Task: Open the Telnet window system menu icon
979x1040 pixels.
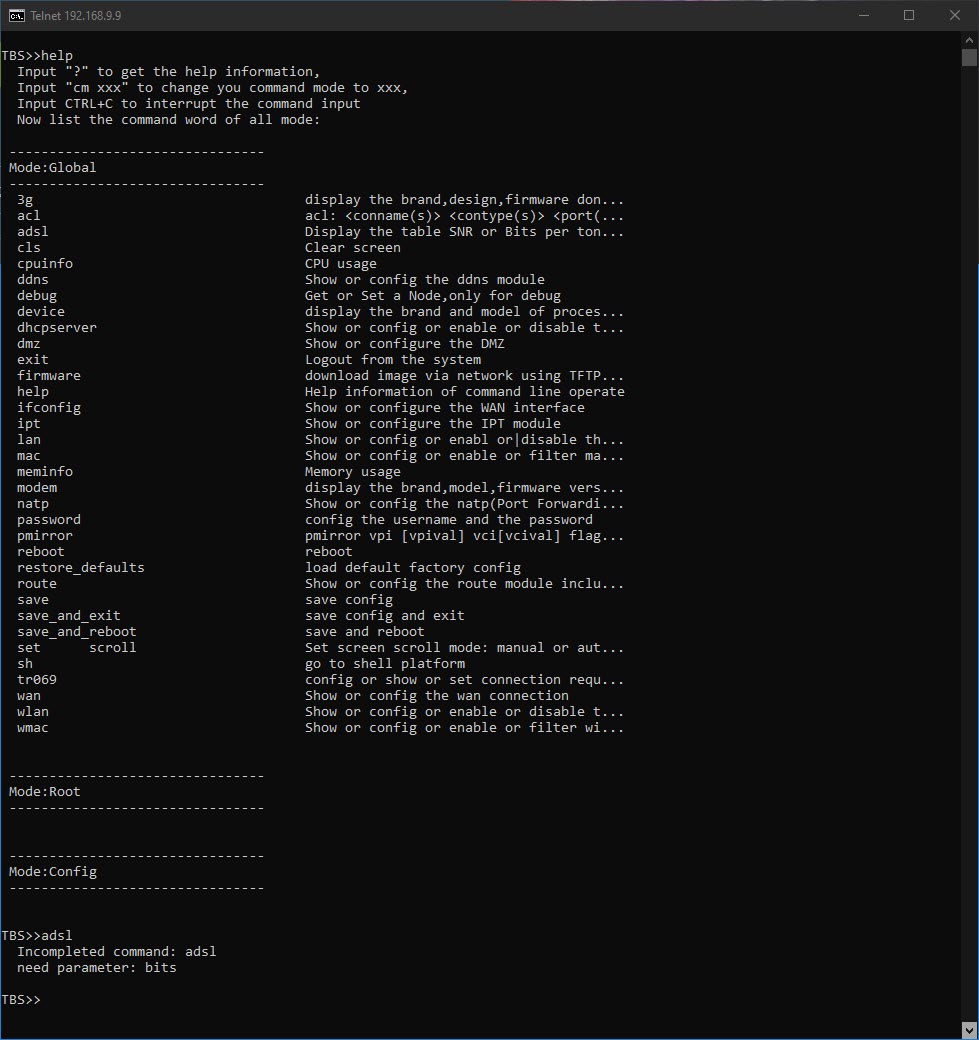Action: click(17, 15)
